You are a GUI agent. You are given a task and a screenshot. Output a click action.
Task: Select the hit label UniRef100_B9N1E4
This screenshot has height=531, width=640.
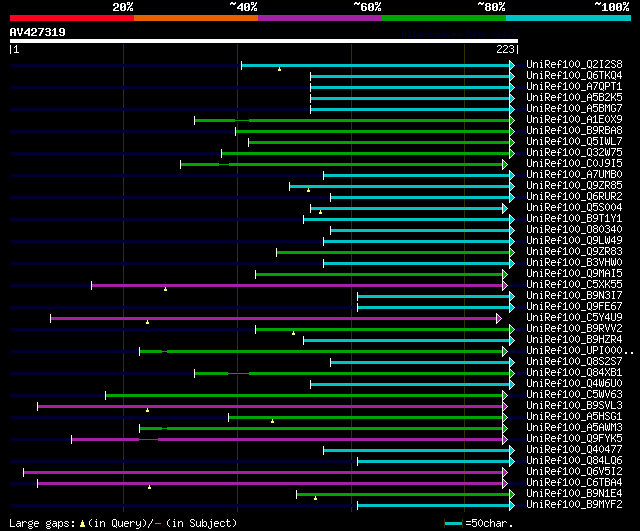coord(574,494)
